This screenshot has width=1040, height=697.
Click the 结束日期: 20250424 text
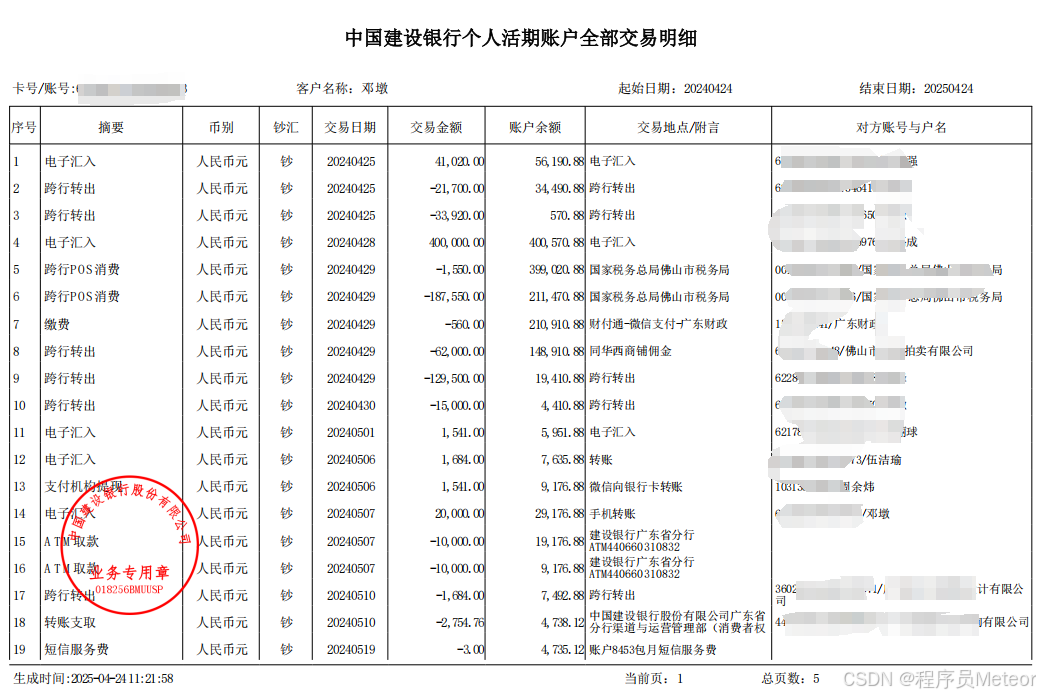coord(916,88)
